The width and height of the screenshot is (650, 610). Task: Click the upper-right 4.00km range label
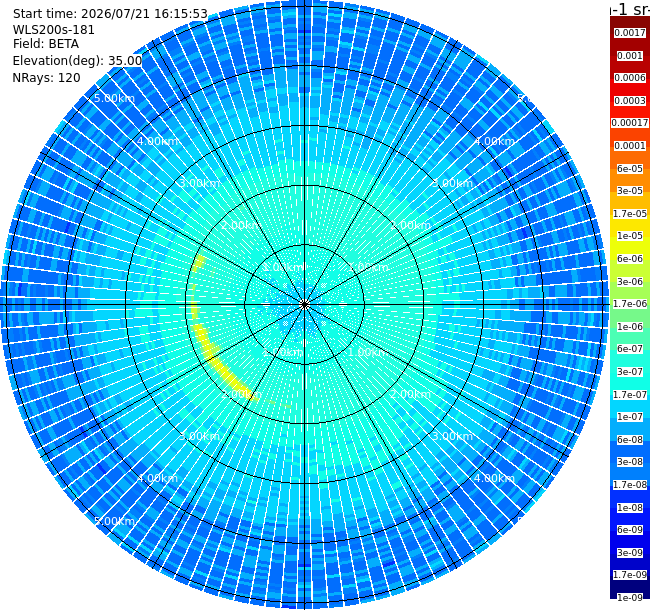pyautogui.click(x=495, y=141)
